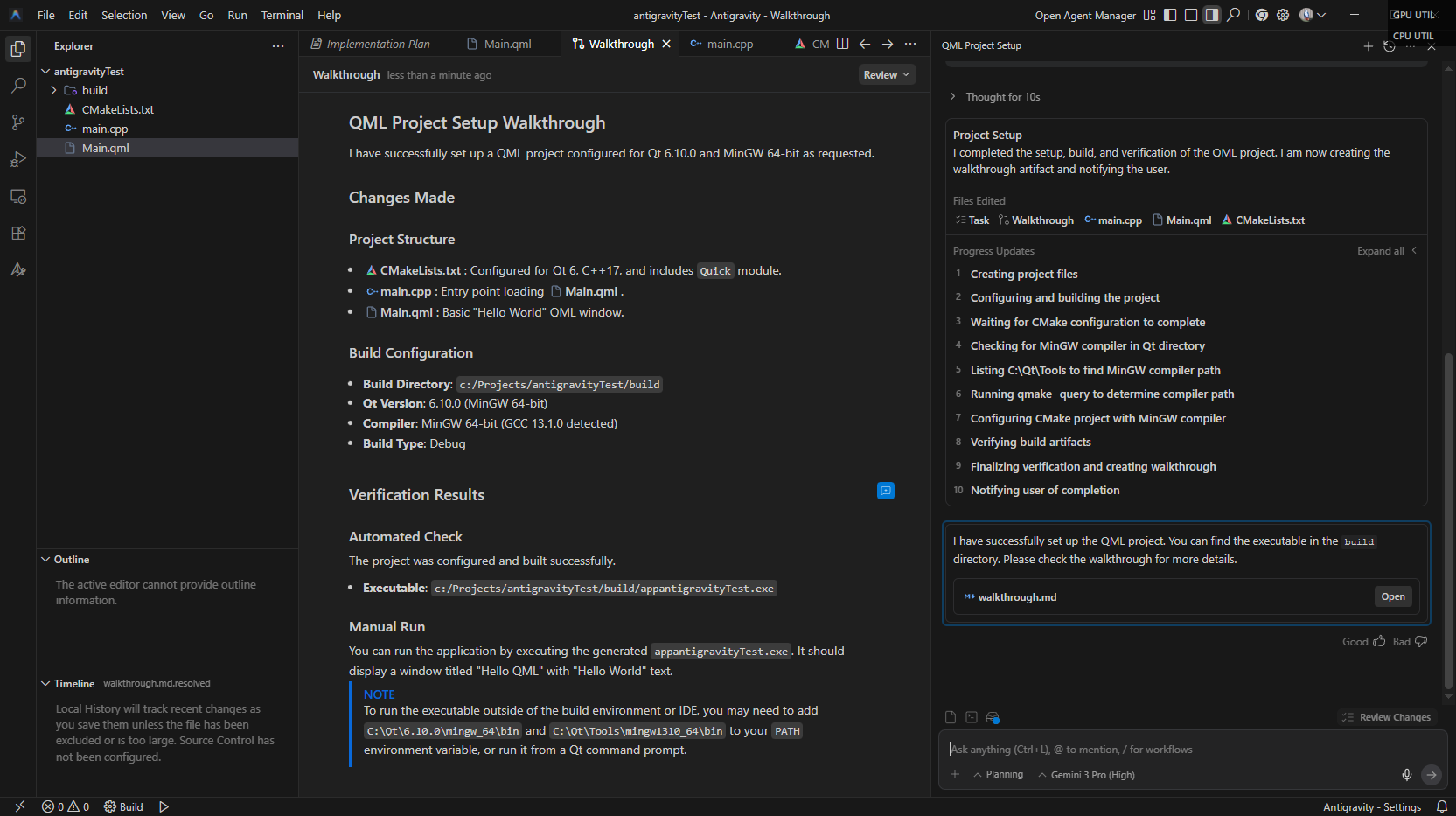1456x816 pixels.
Task: Open the Walkthrough file chip in Files Edited
Action: click(1036, 220)
